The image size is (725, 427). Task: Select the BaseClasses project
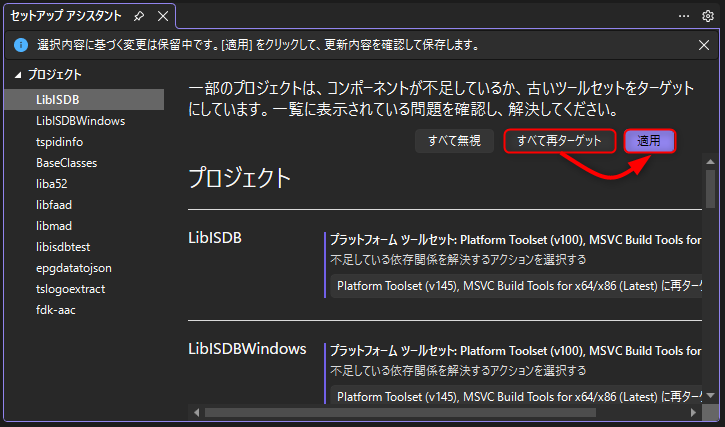coord(66,162)
